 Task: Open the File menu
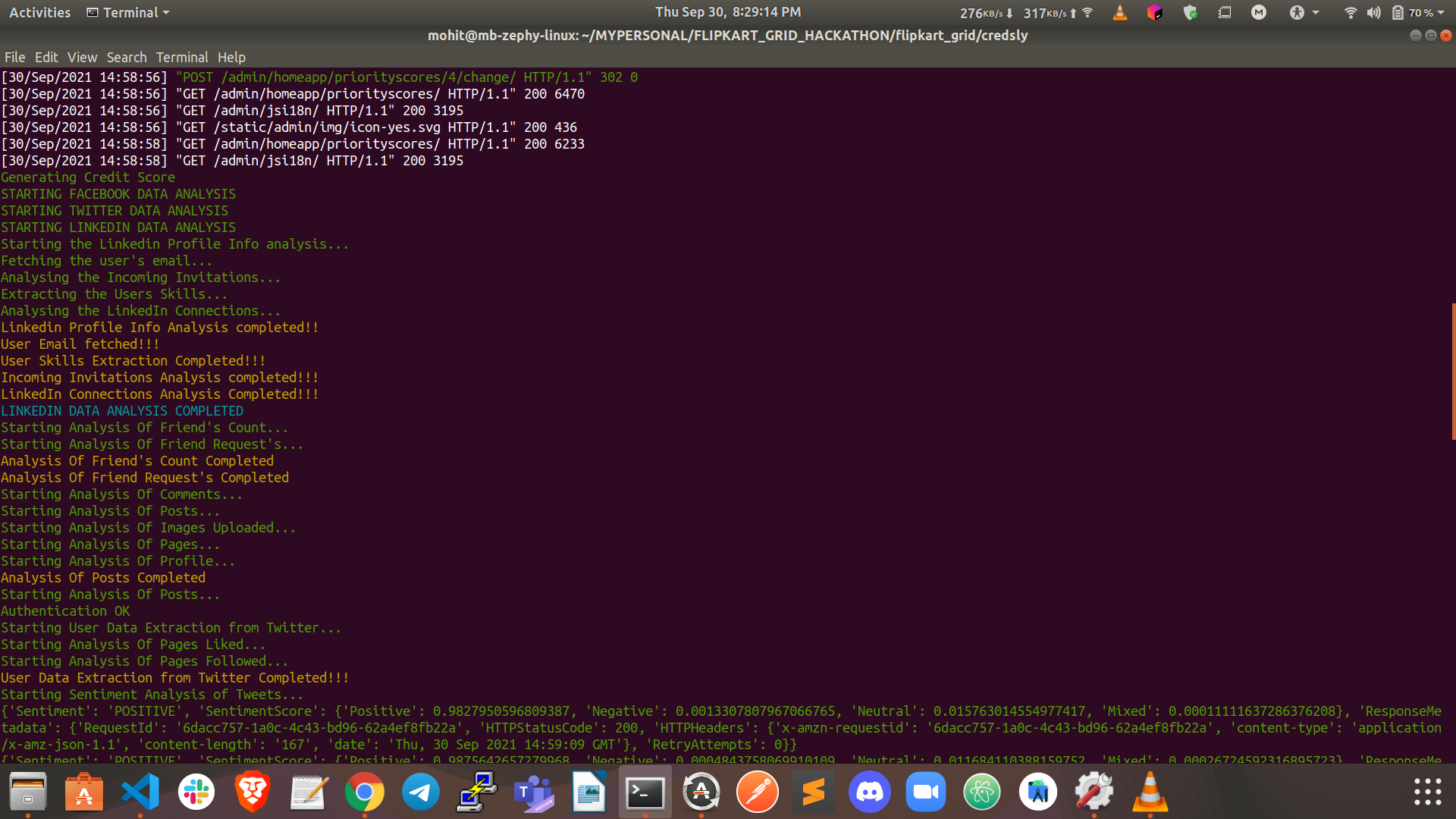(x=14, y=57)
